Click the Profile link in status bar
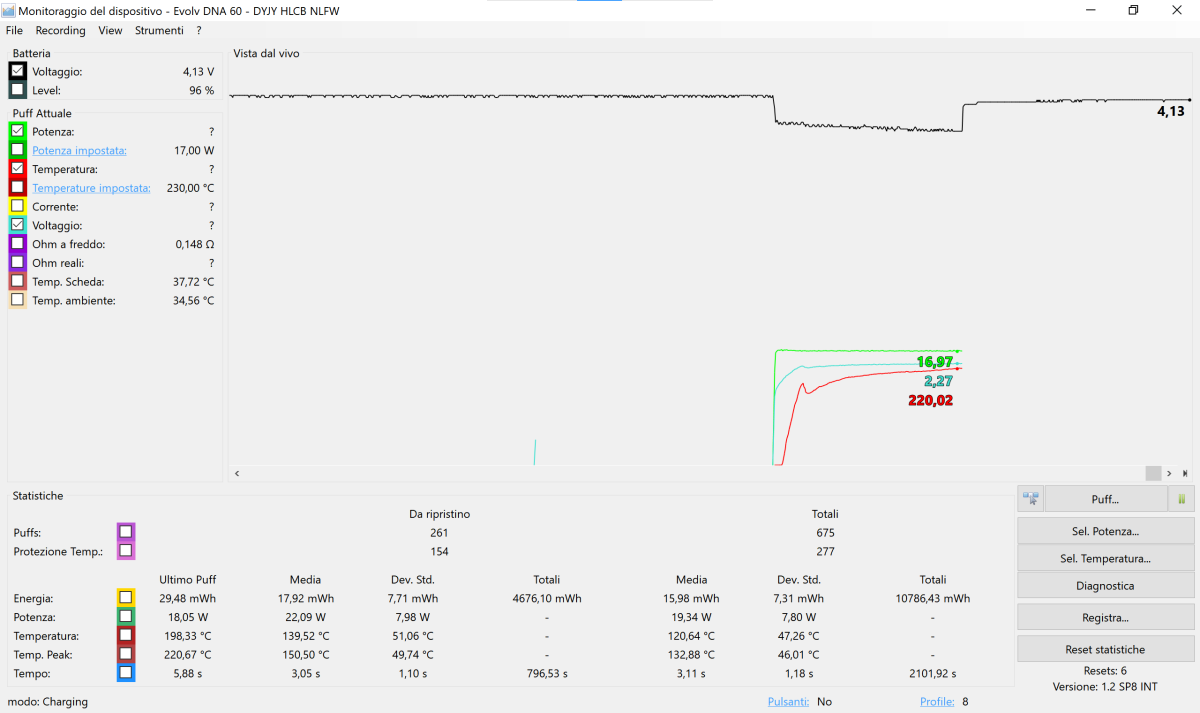This screenshot has width=1200, height=713. 937,702
